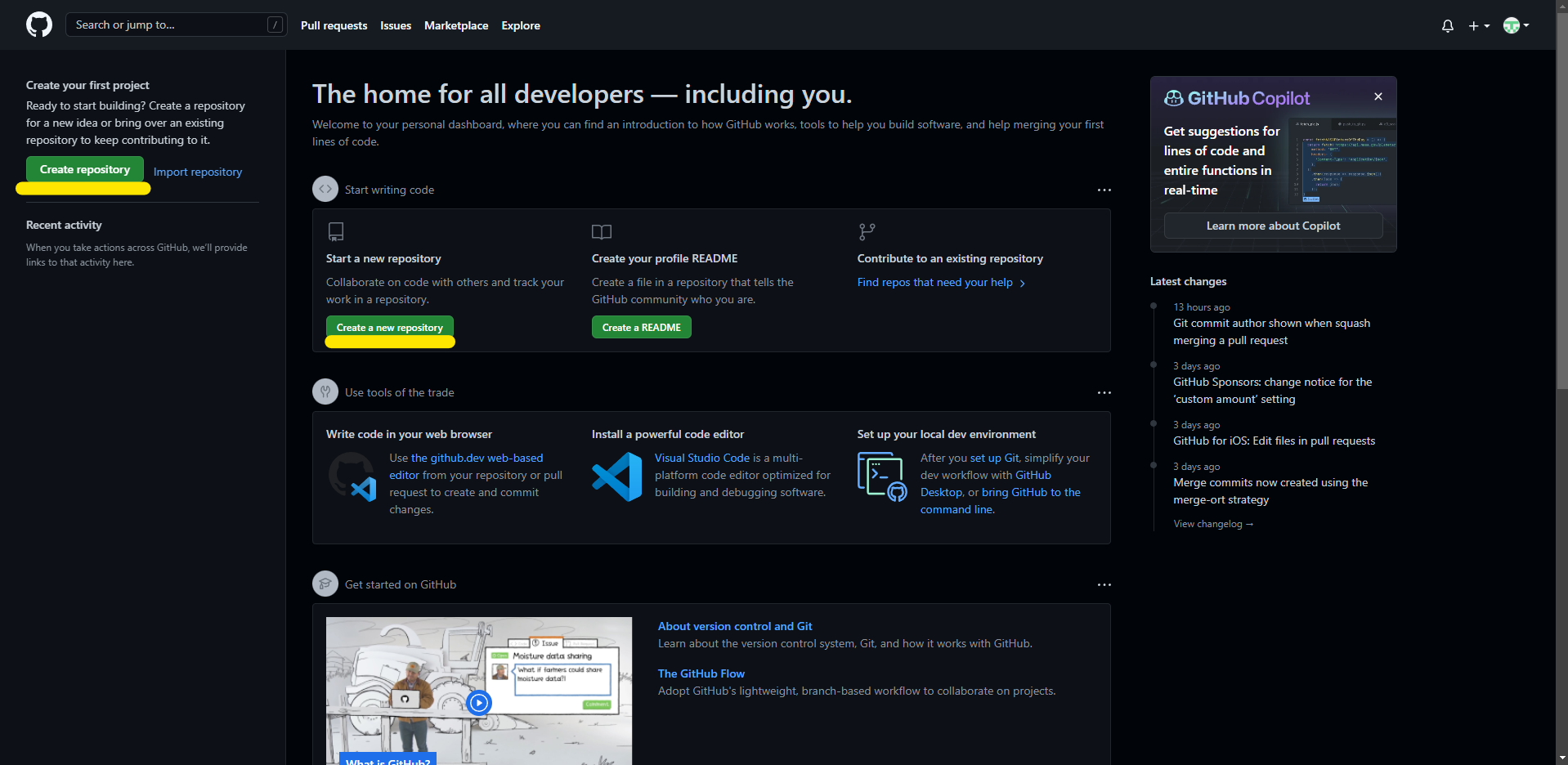Open About version control and Git

(735, 626)
